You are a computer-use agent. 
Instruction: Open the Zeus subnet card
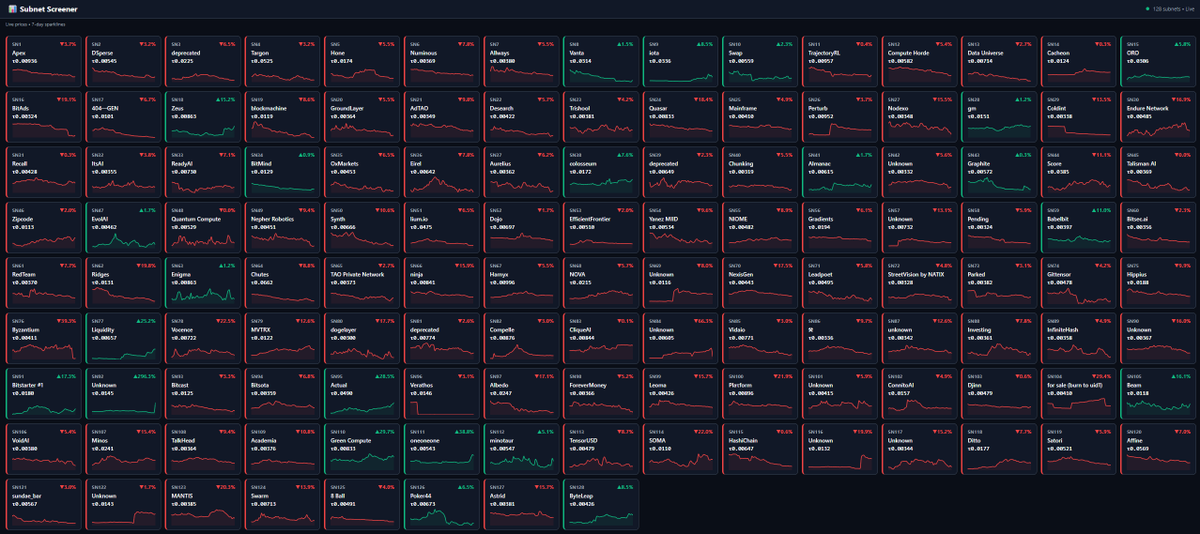click(x=203, y=119)
